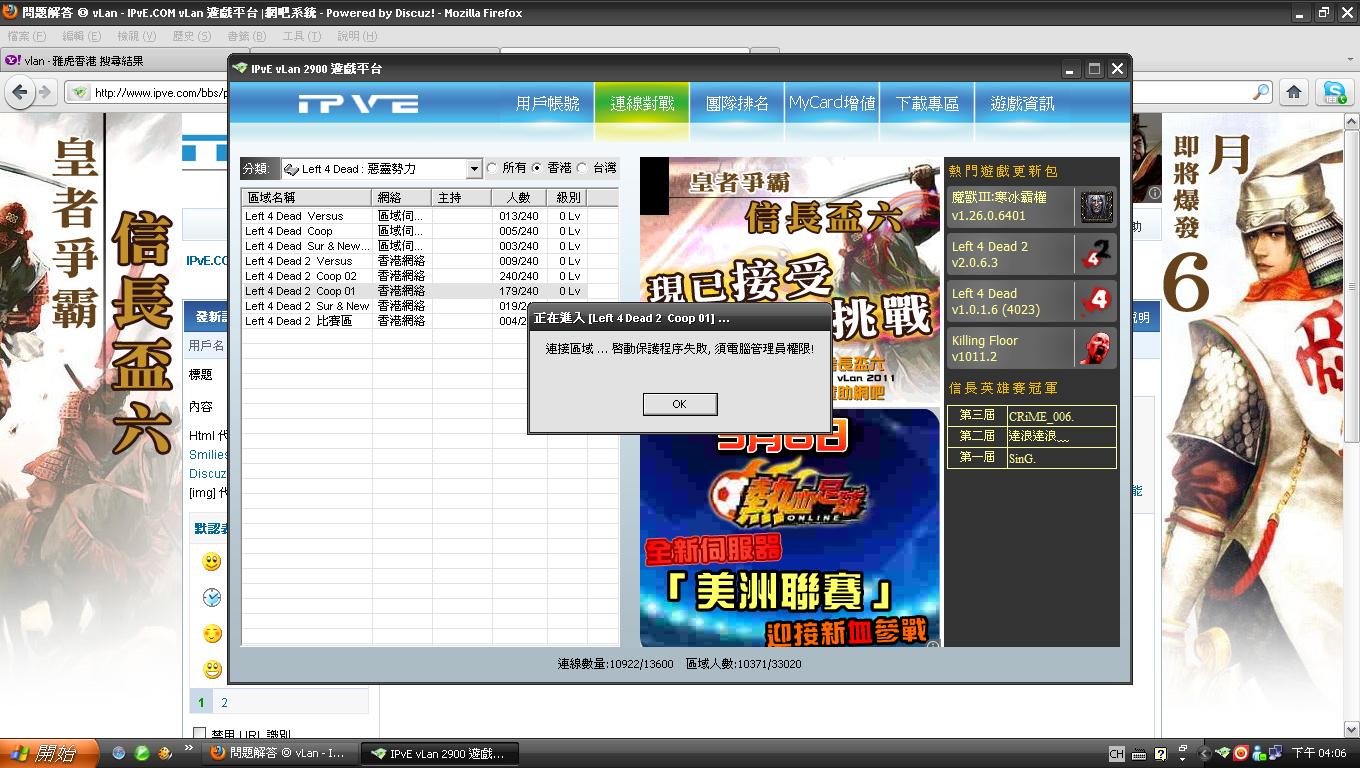Click the Skype icon in Firefox toolbar

click(1334, 92)
